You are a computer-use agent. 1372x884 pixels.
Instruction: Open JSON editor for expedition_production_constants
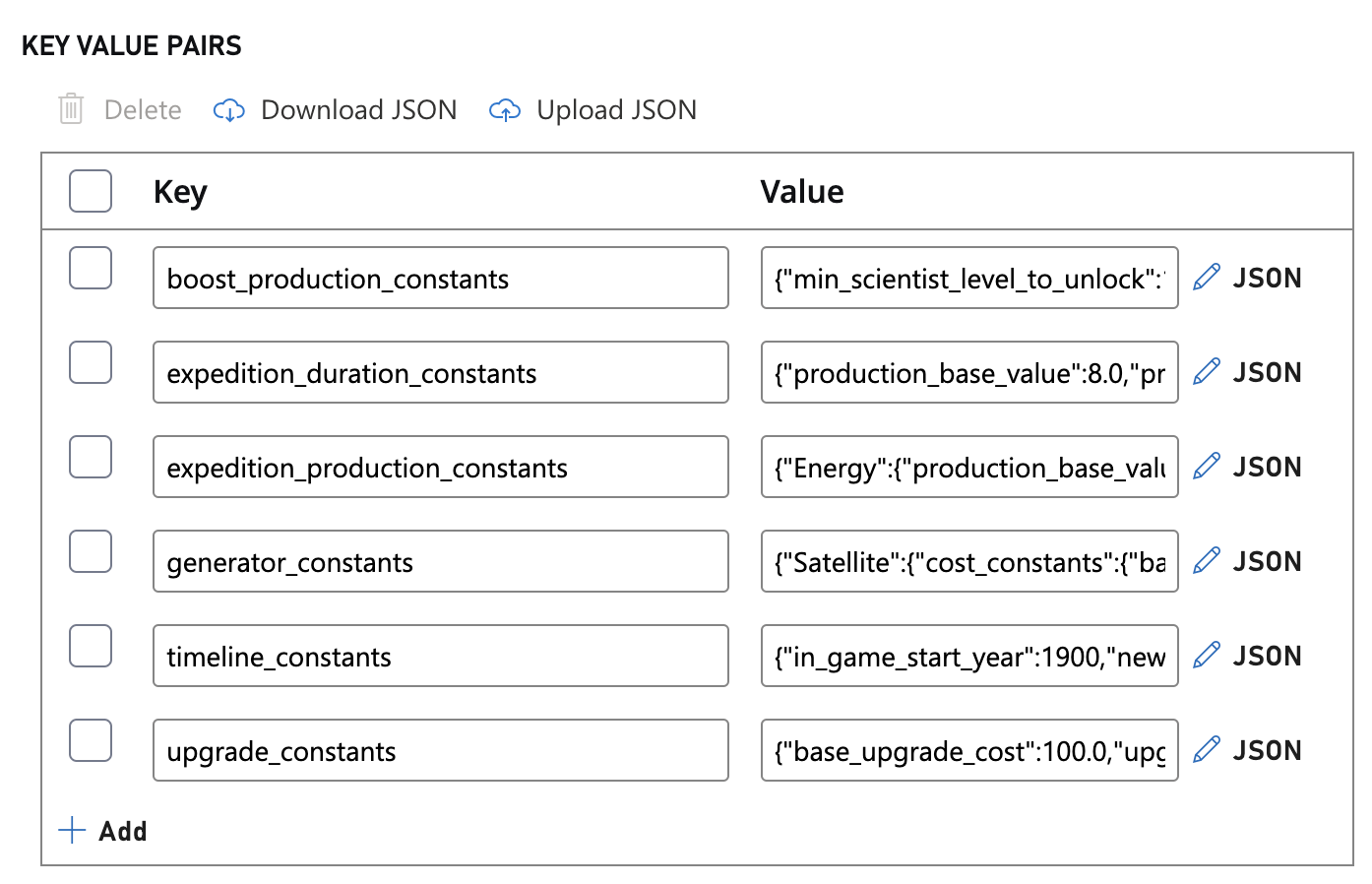1267,467
